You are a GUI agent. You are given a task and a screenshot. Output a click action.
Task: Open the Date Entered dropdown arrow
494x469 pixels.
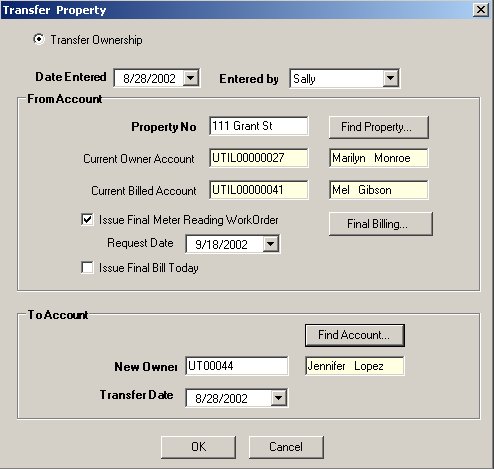click(x=191, y=78)
